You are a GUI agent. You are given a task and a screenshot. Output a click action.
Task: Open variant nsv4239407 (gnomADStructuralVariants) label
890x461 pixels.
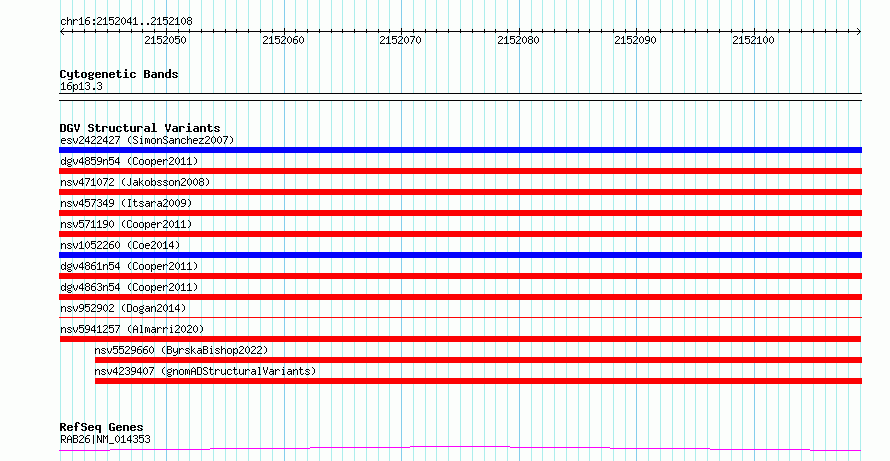click(205, 371)
